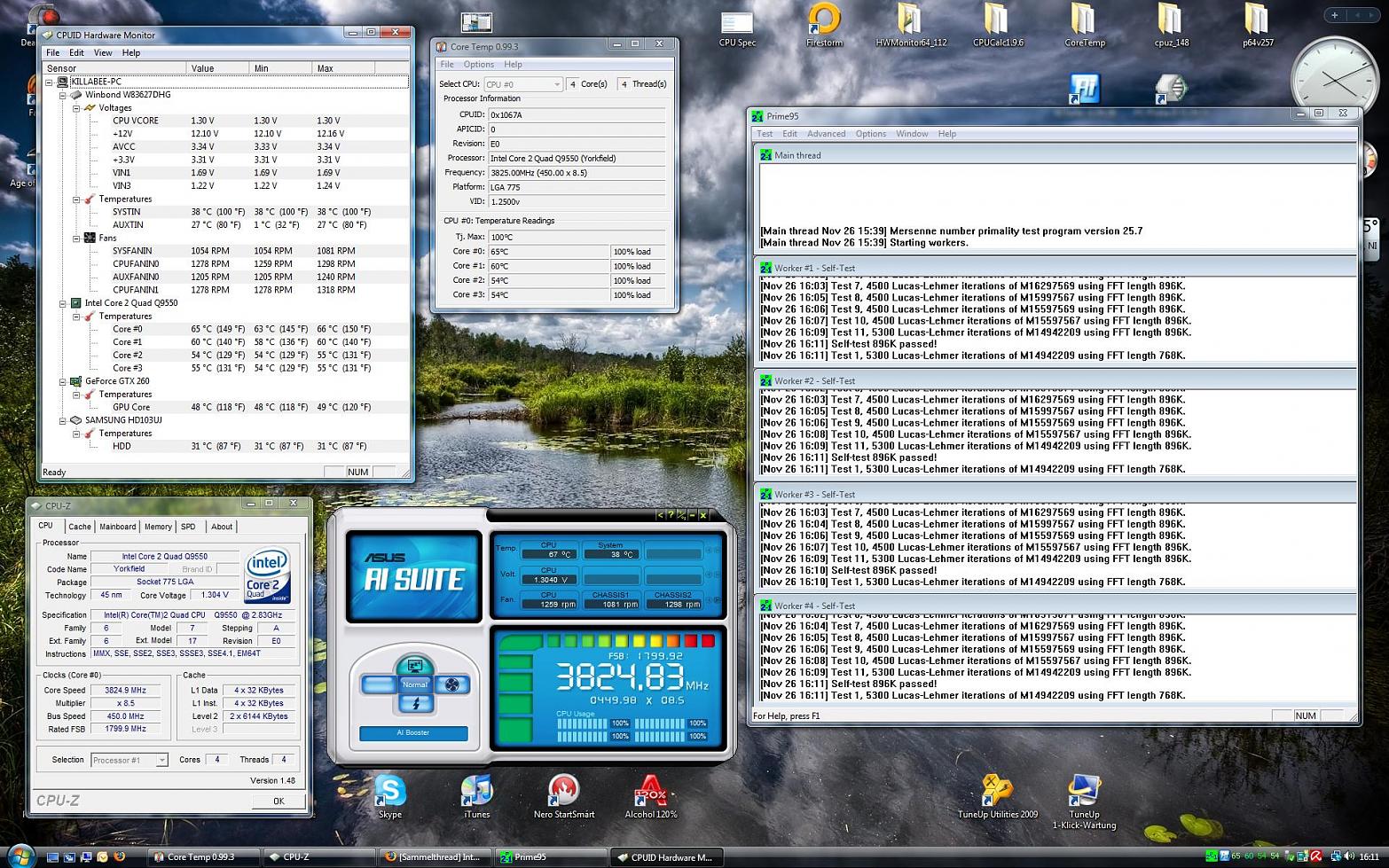Click the Worker #1 - Self-Test title bar
1389x868 pixels.
coord(1055,268)
